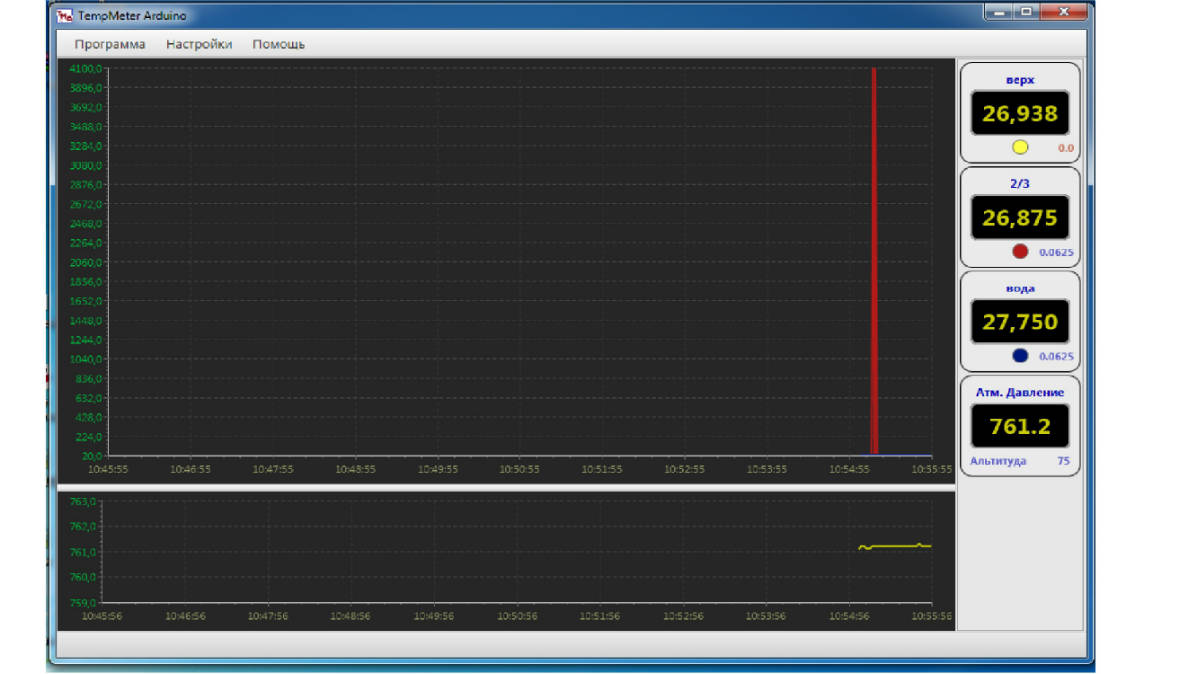
Task: Click the yellow pressure line on lower chart
Action: tap(895, 546)
